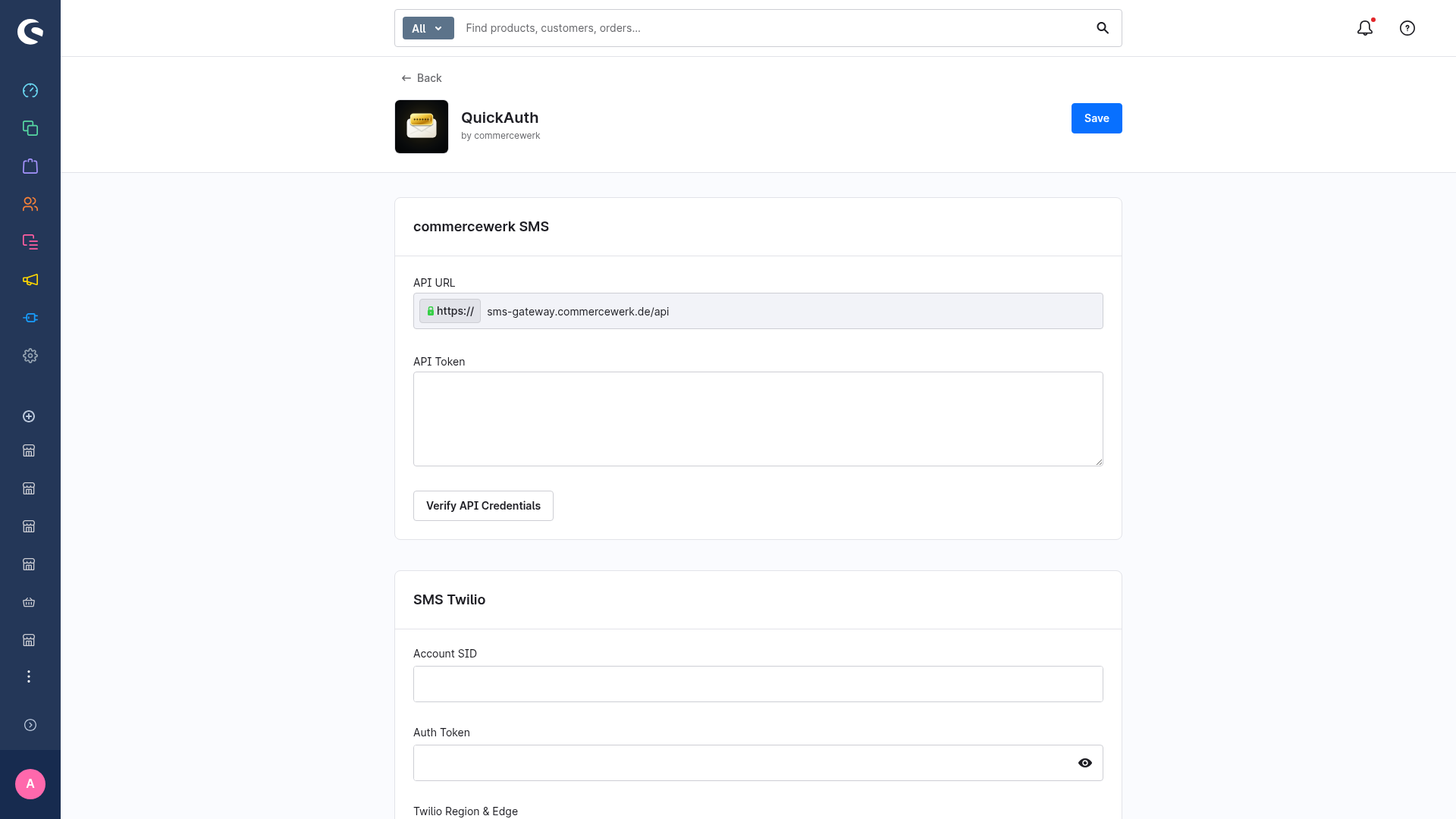Show more sales channels via three dots
Image resolution: width=1456 pixels, height=819 pixels.
[x=29, y=676]
